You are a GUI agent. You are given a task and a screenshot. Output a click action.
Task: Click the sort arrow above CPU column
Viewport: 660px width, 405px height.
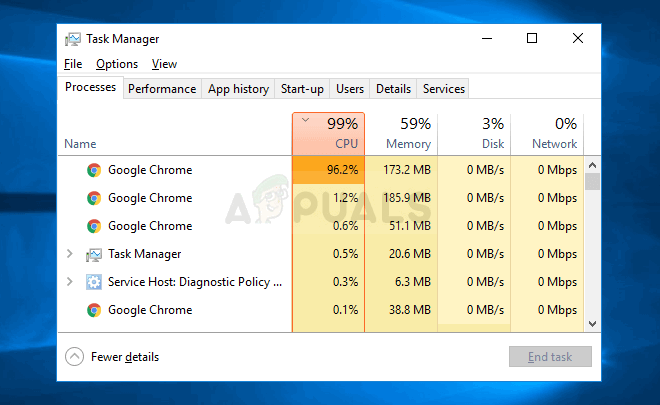coord(305,120)
